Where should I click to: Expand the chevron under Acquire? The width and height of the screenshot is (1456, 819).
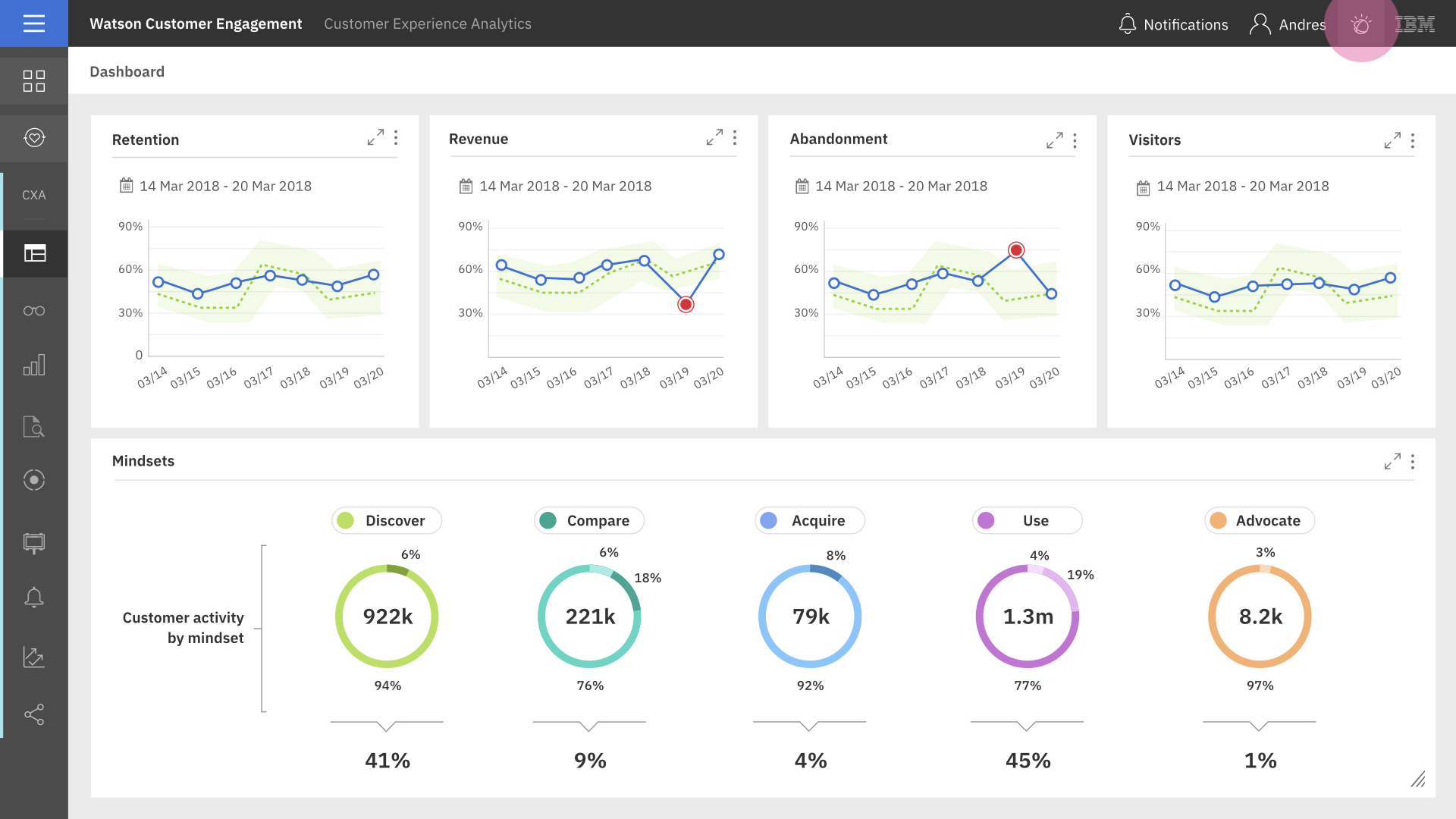[x=809, y=726]
